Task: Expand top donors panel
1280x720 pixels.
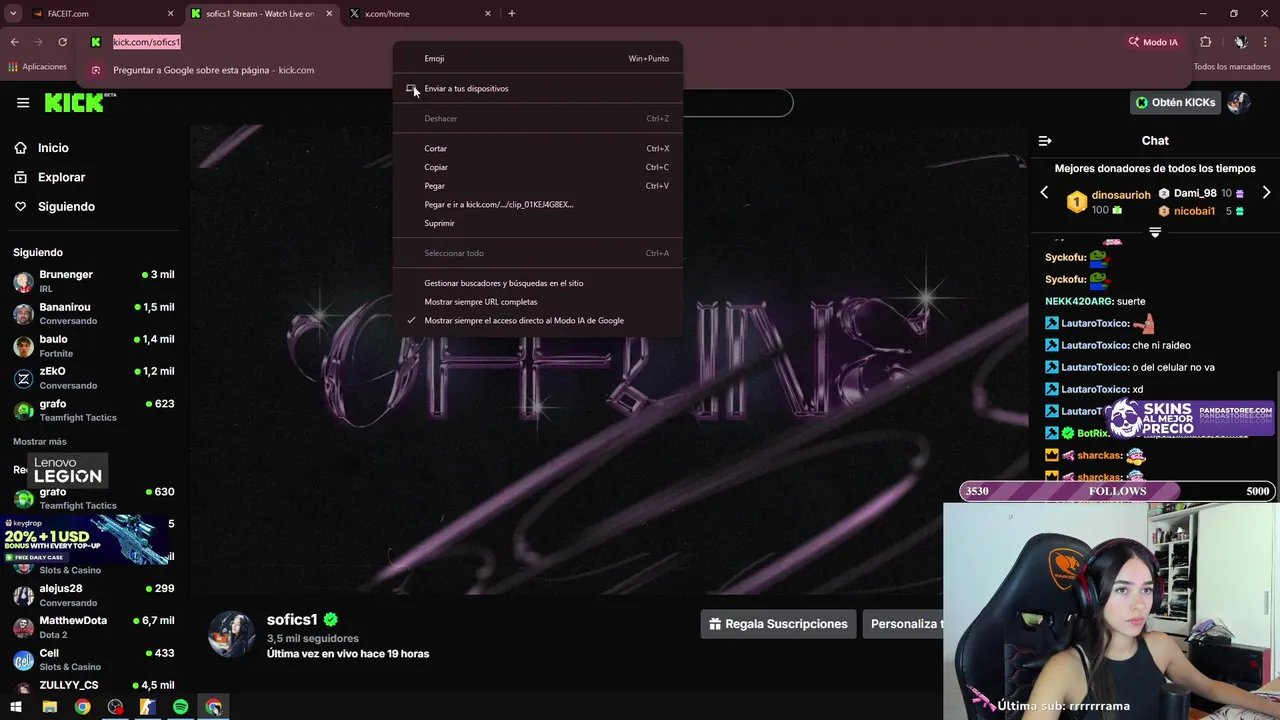Action: click(1155, 232)
